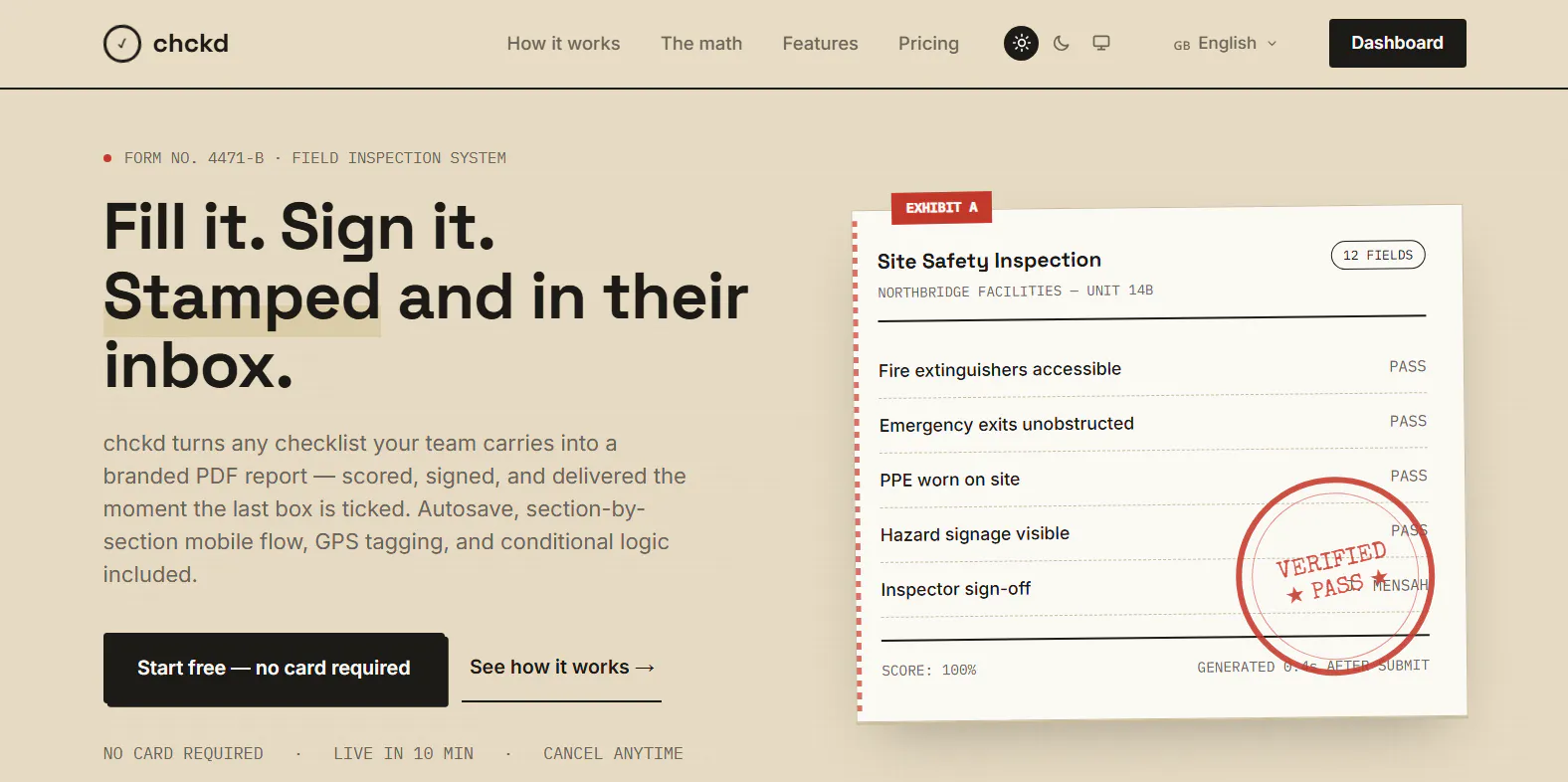Click the chckd checkmark logo icon
This screenshot has height=782, width=1568.
point(122,44)
